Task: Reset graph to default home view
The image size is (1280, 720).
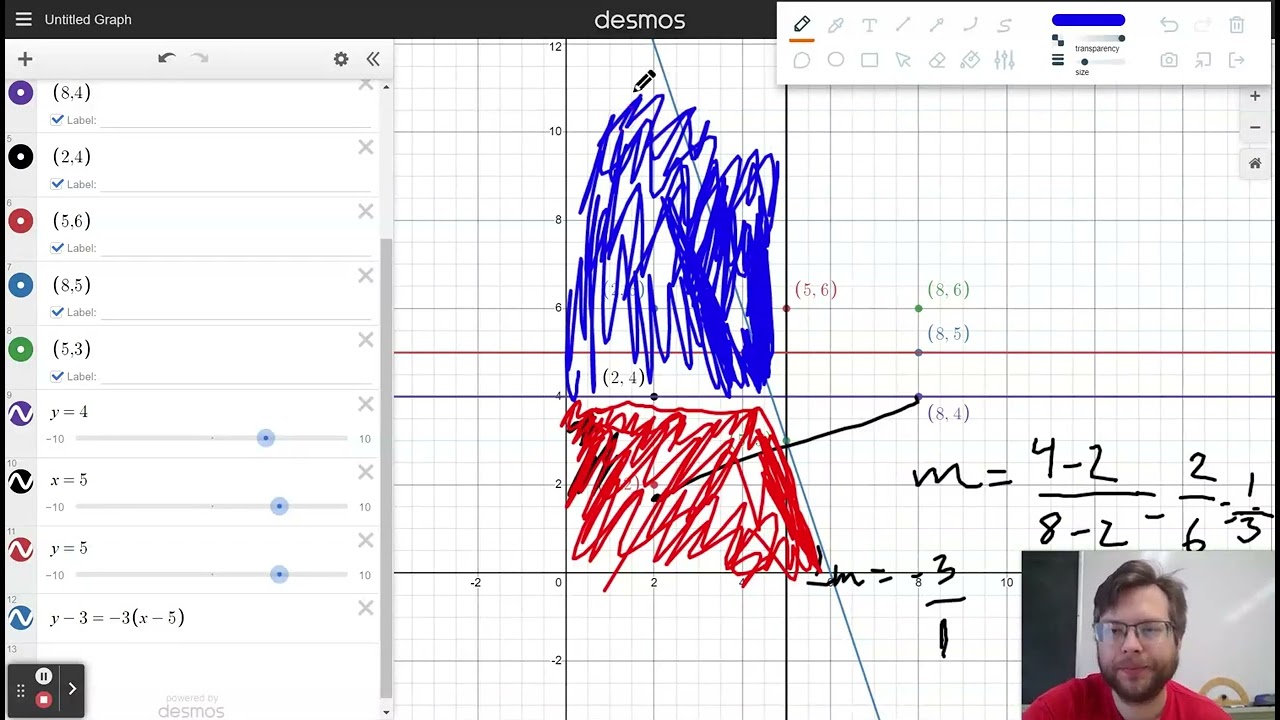Action: point(1255,163)
